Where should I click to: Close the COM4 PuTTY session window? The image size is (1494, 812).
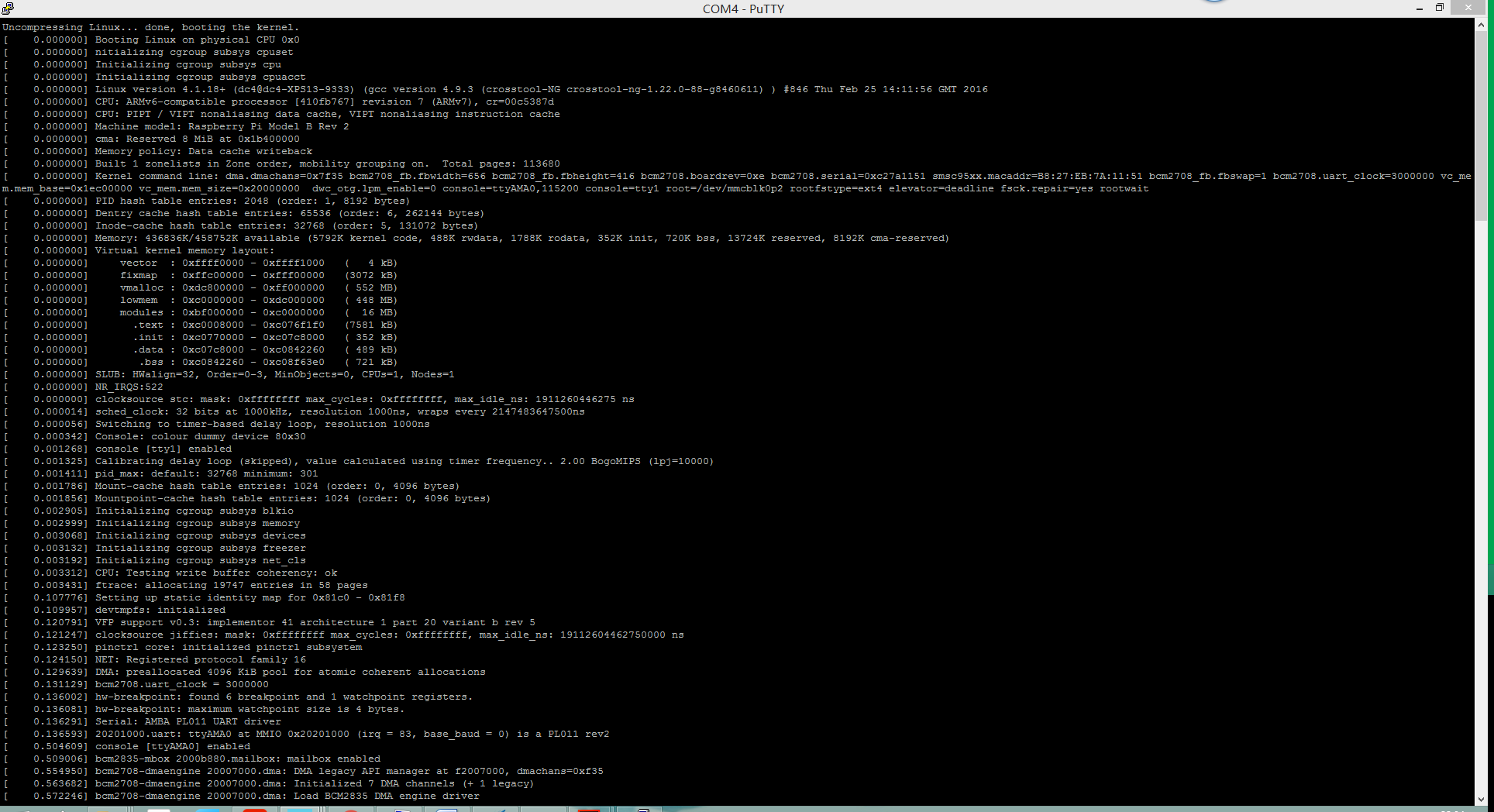(x=1468, y=8)
